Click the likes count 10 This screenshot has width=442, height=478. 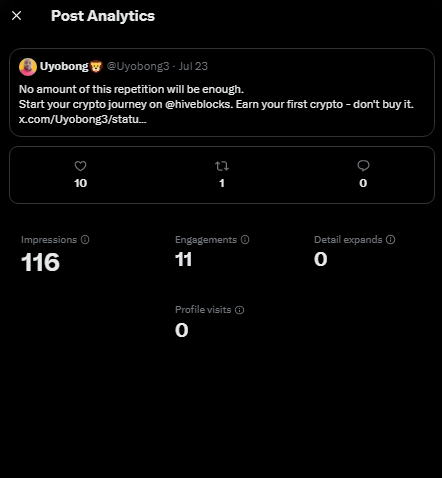click(80, 183)
